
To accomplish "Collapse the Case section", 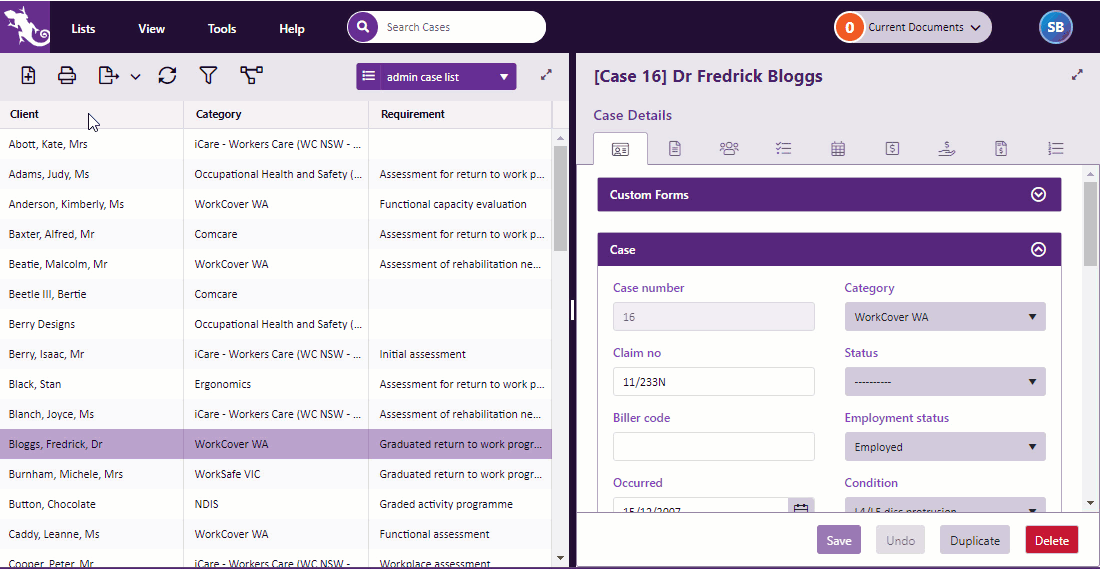I will 1038,250.
